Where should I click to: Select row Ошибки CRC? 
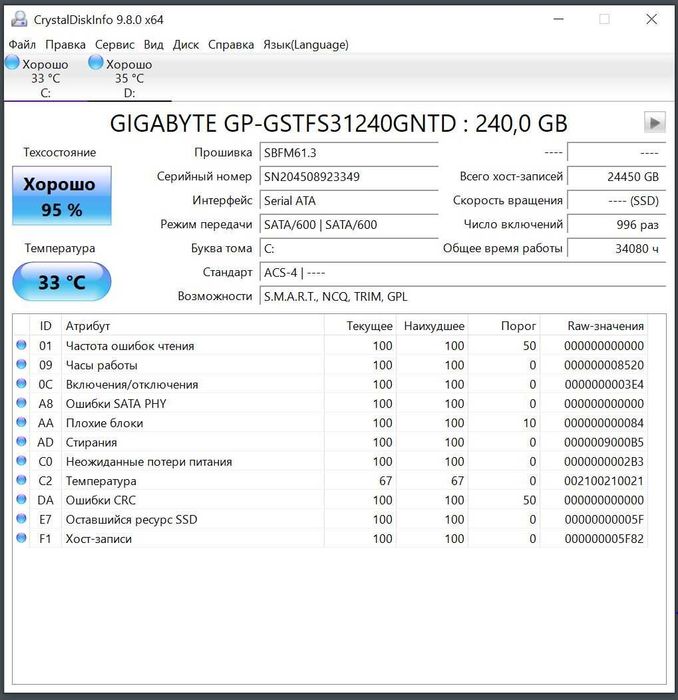[x=330, y=500]
